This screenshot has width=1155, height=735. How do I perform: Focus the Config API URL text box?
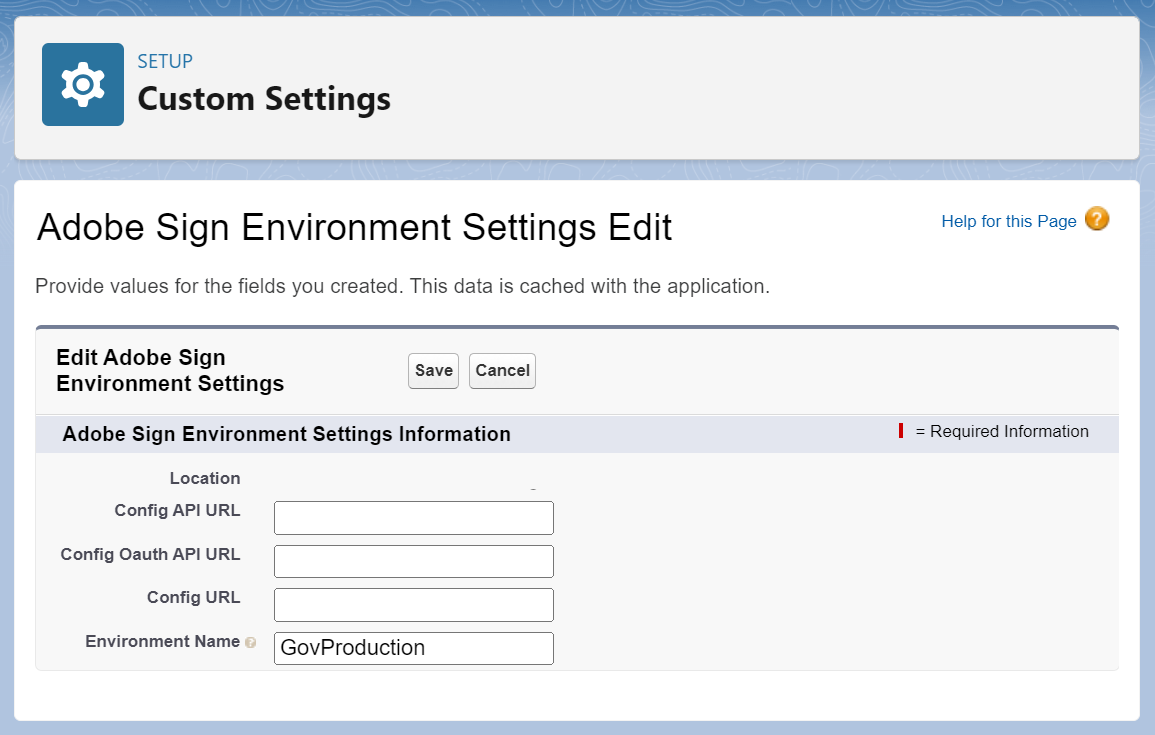[x=413, y=518]
